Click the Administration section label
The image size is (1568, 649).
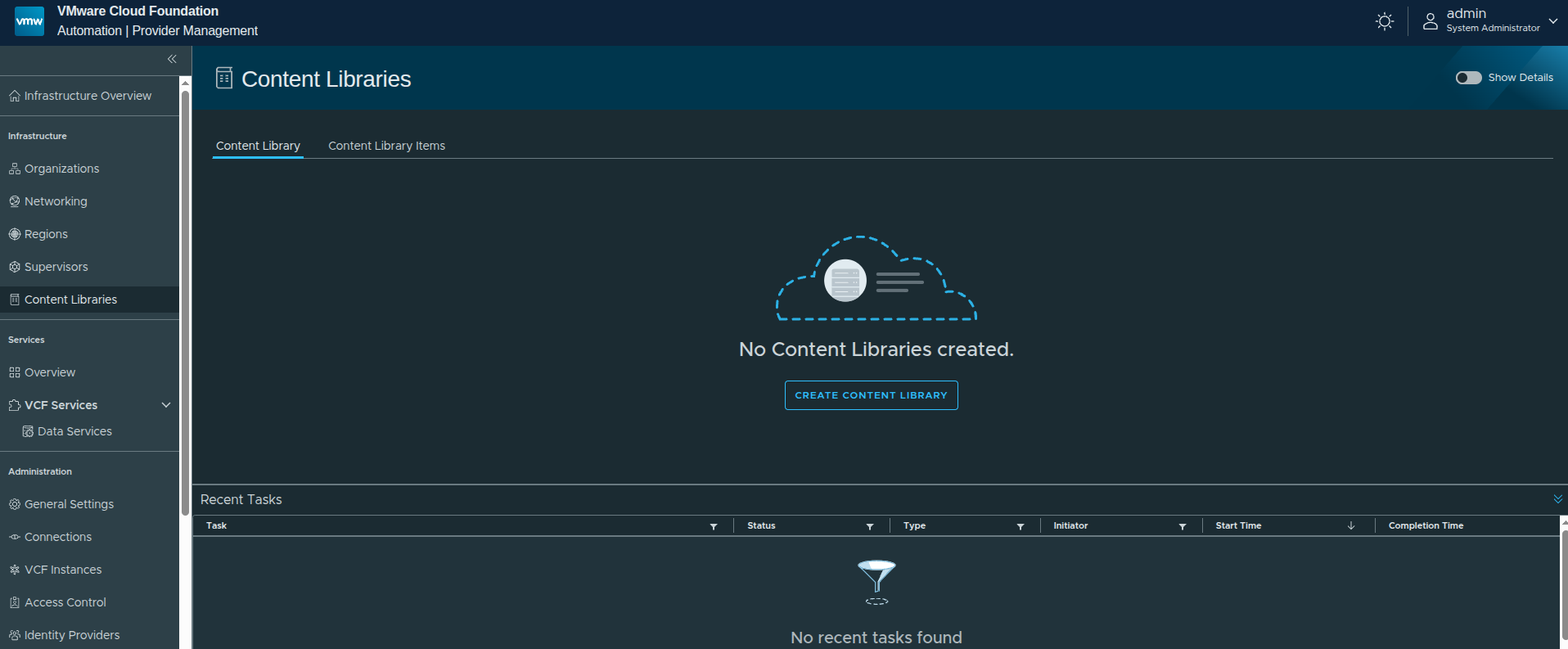40,471
